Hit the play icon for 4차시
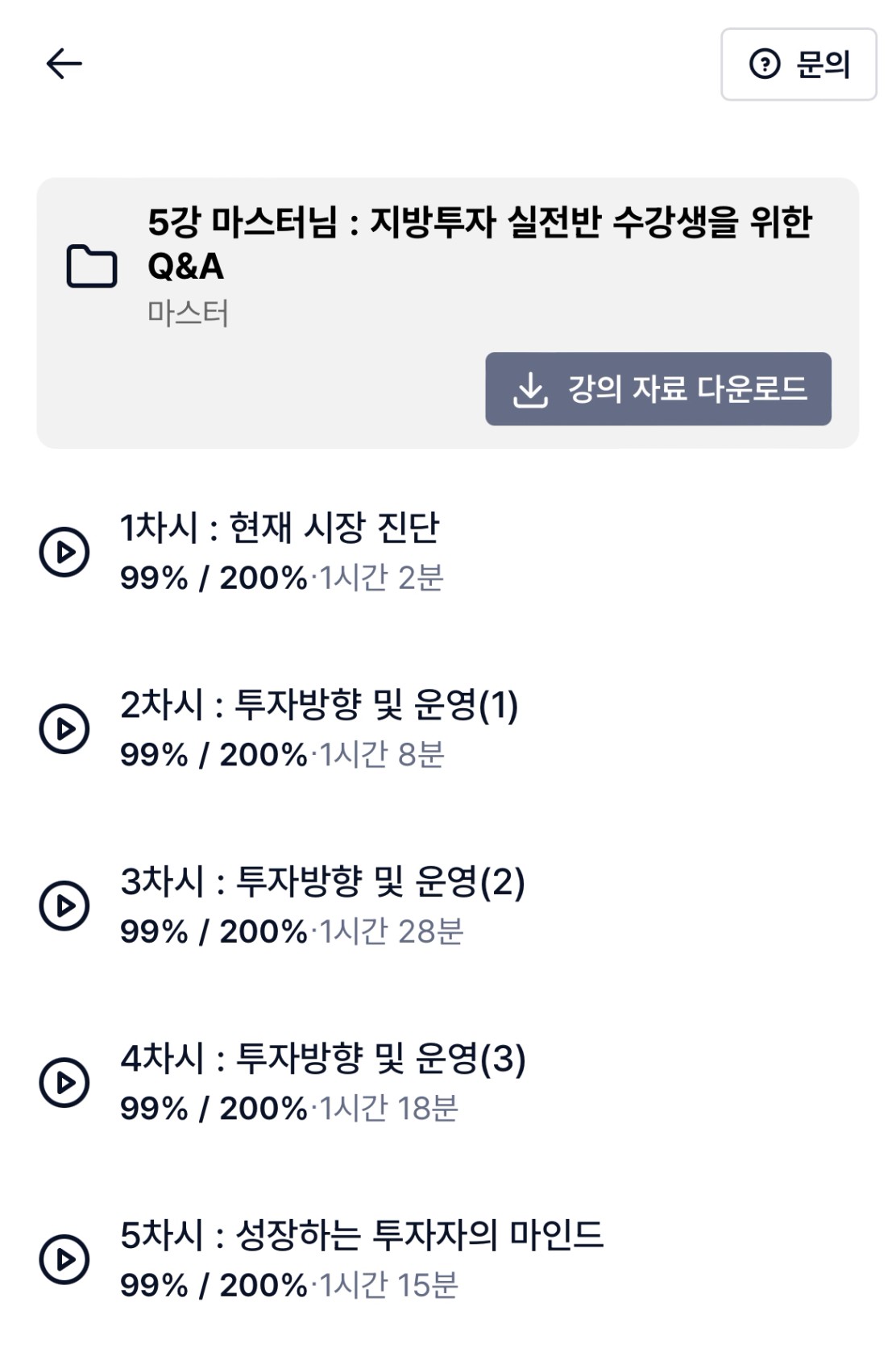 (x=64, y=1082)
